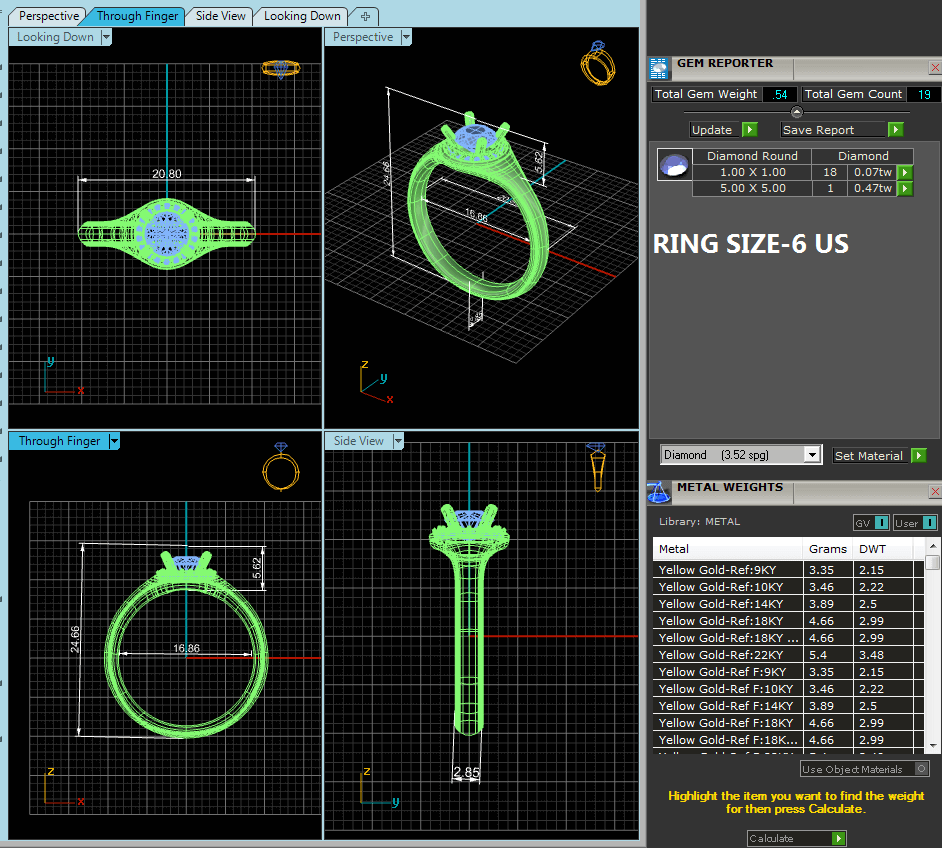
Task: Open the Diamond (3.52 spg) material dropdown
Action: pos(741,455)
